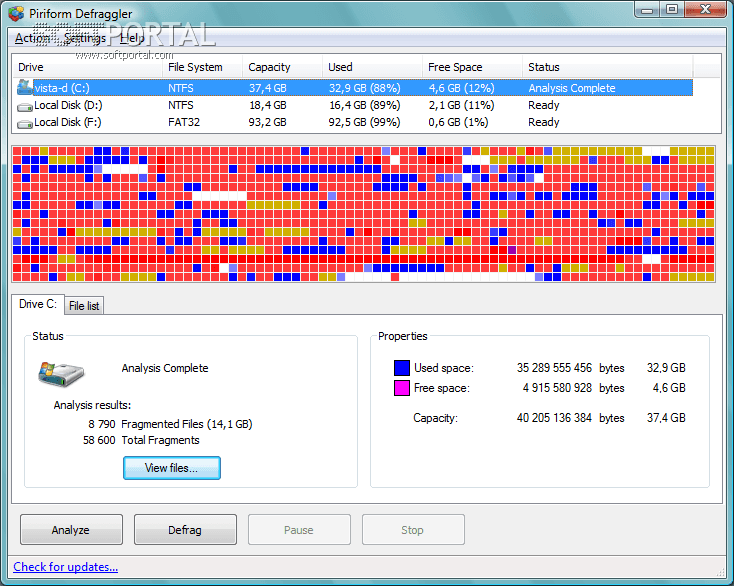Sort by File System column header
The width and height of the screenshot is (734, 586).
(x=202, y=67)
